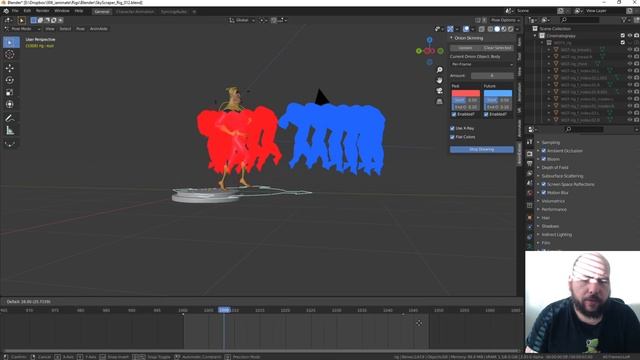Open the Pose menu in viewport header
The height and width of the screenshot is (360, 640).
pos(80,29)
